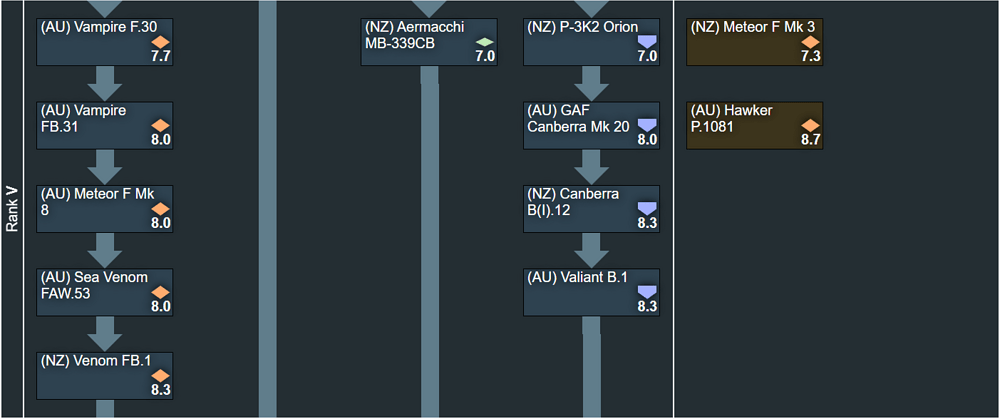This screenshot has width=1000, height=419.
Task: Click the GAF Canberra Mk 20 bomber icon
Action: click(x=647, y=124)
